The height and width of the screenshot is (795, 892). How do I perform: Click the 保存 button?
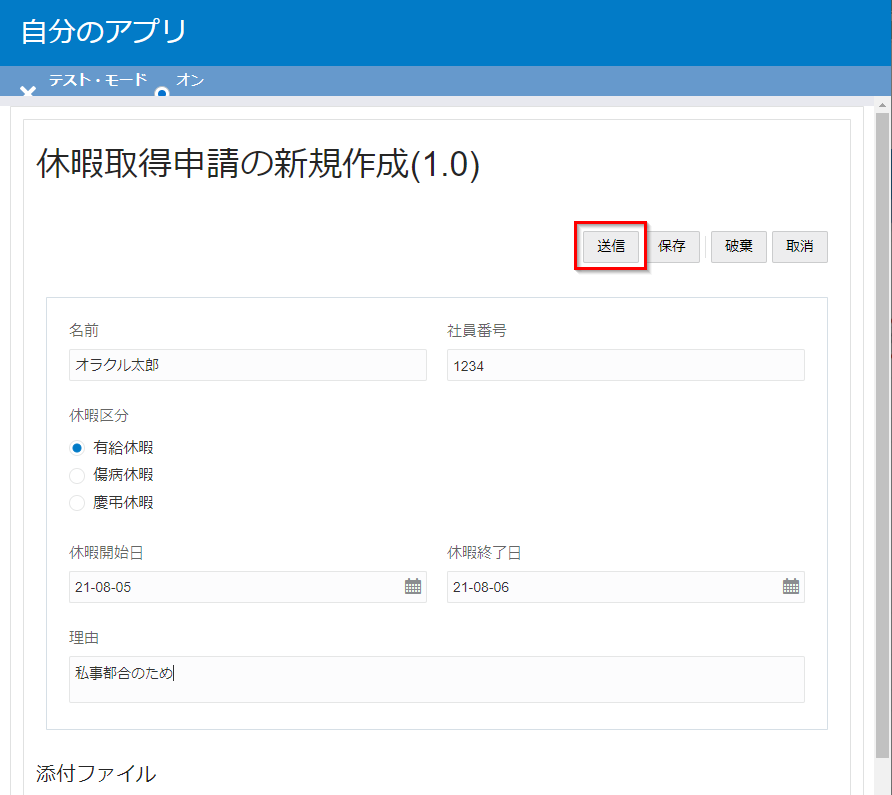click(672, 246)
